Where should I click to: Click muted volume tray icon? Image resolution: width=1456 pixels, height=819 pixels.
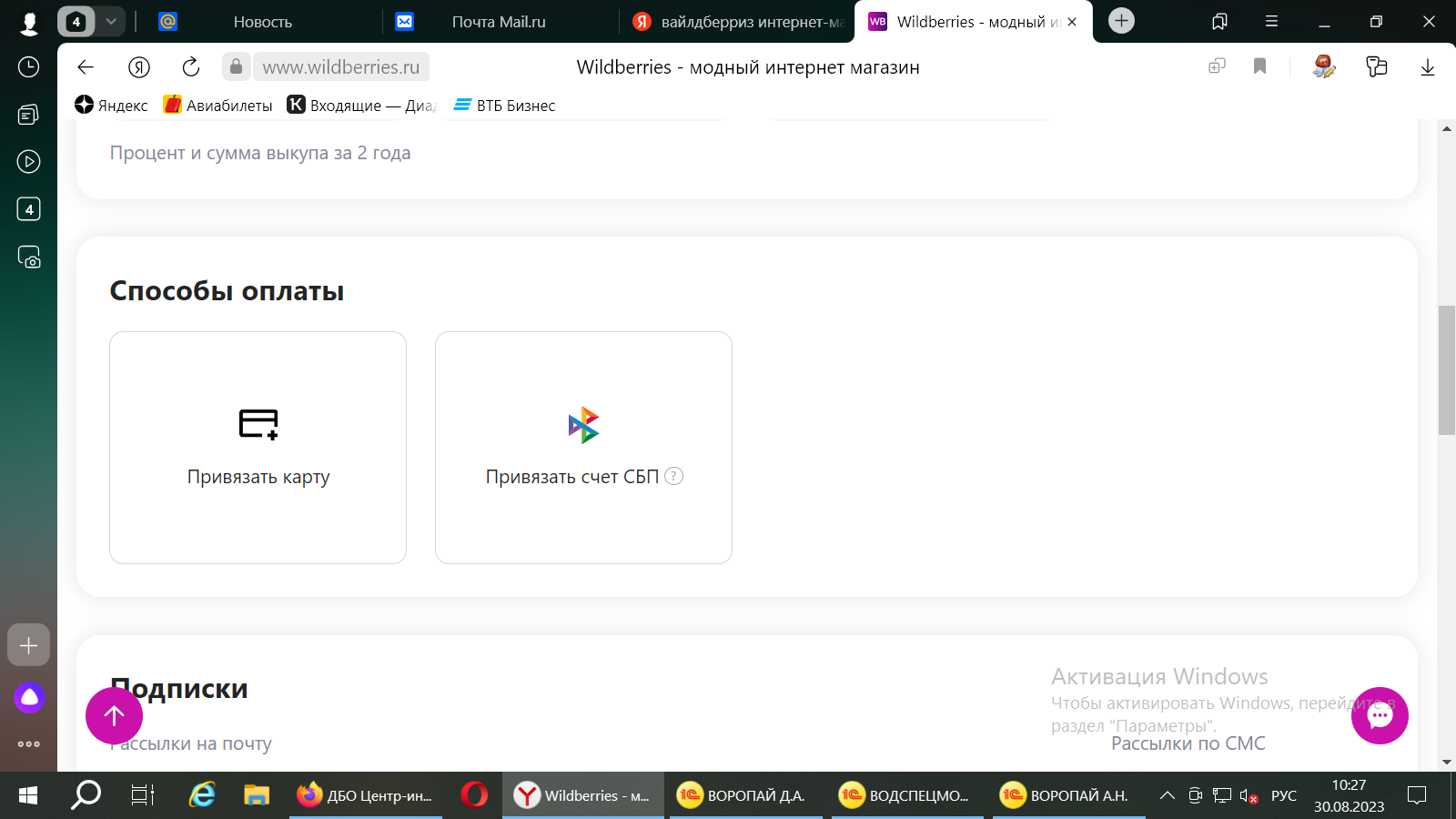1249,796
